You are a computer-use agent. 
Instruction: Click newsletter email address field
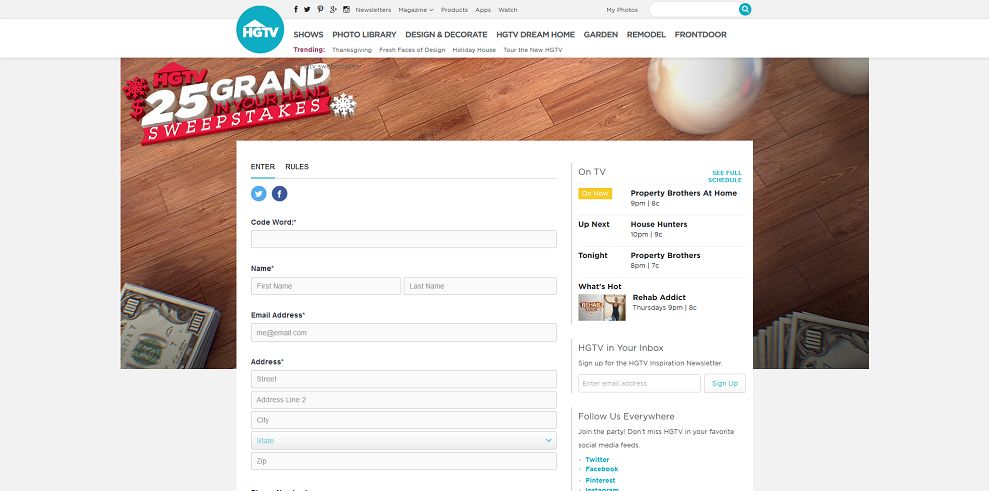[x=640, y=383]
